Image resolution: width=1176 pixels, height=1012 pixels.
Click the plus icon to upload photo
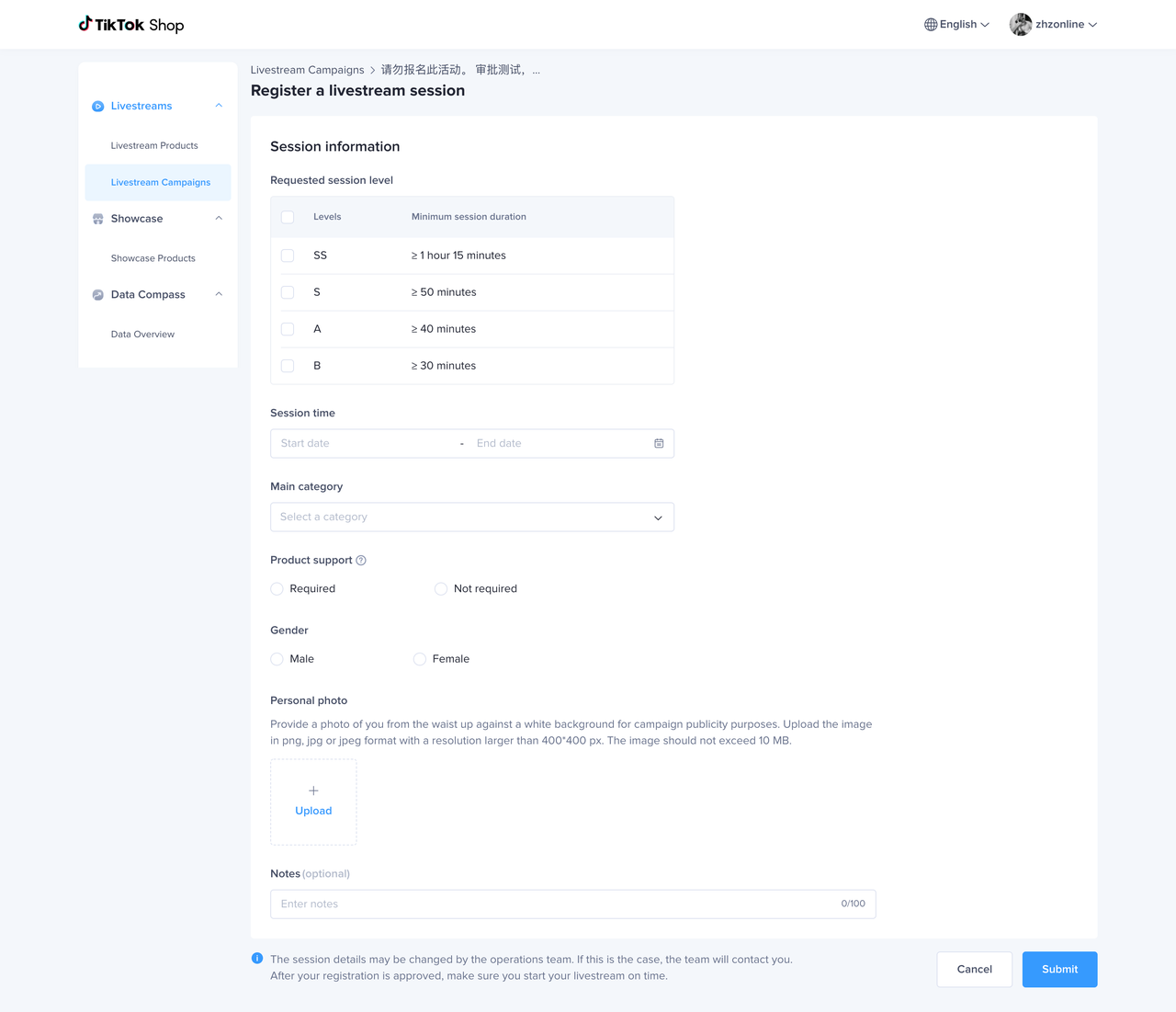tap(313, 790)
